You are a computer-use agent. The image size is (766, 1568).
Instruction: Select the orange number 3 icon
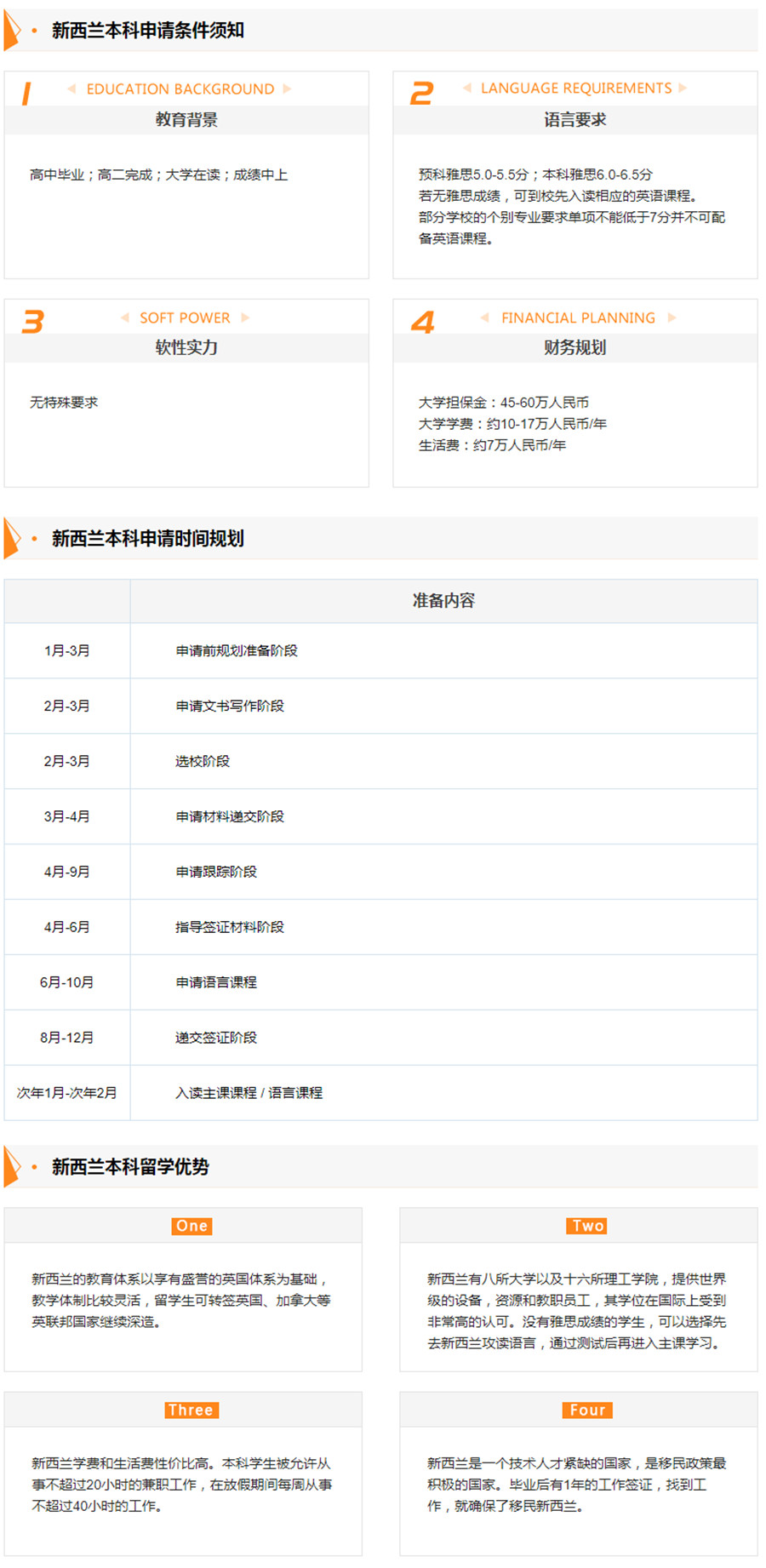point(32,321)
